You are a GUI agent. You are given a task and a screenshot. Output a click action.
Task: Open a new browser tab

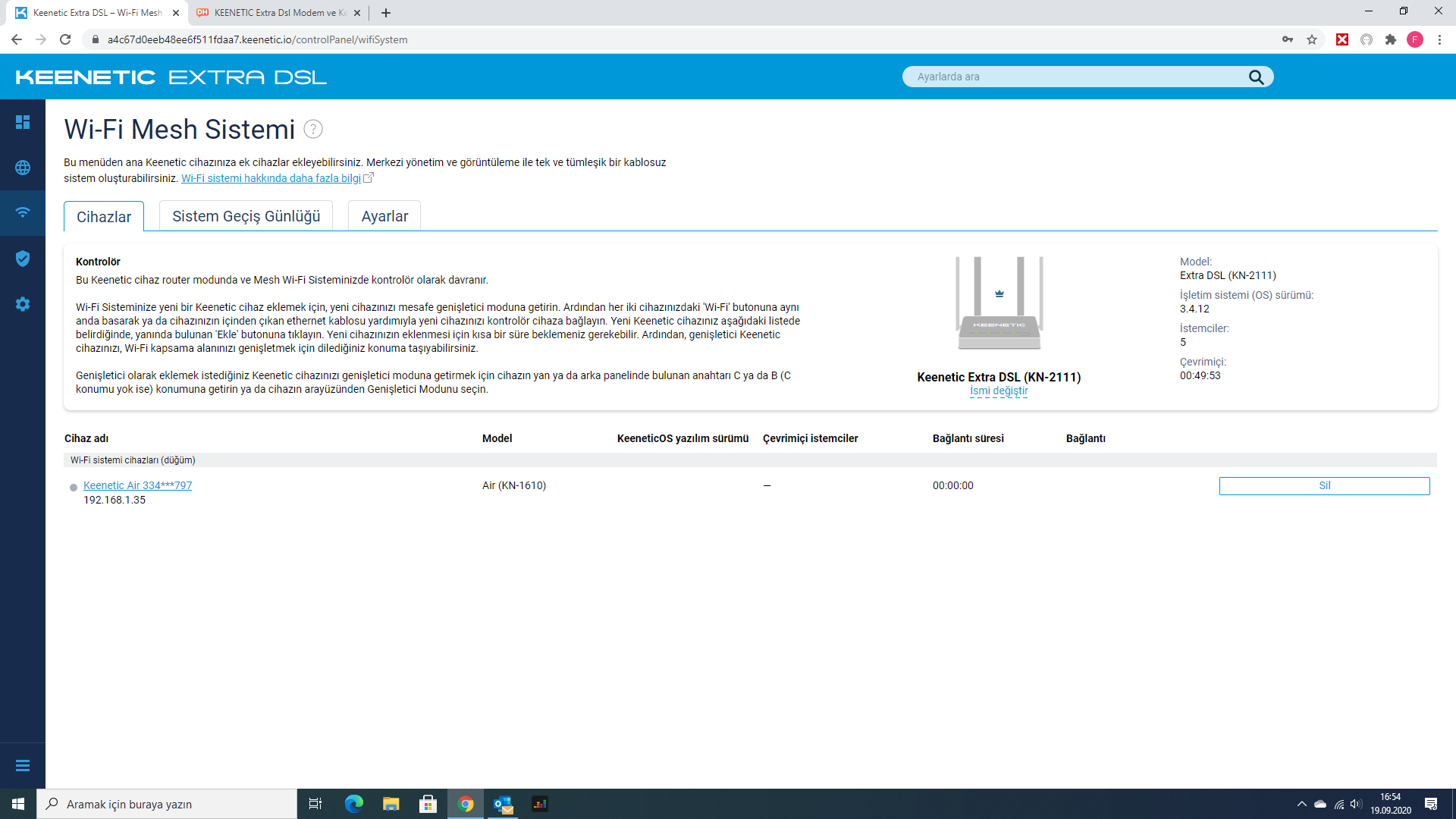pyautogui.click(x=386, y=13)
